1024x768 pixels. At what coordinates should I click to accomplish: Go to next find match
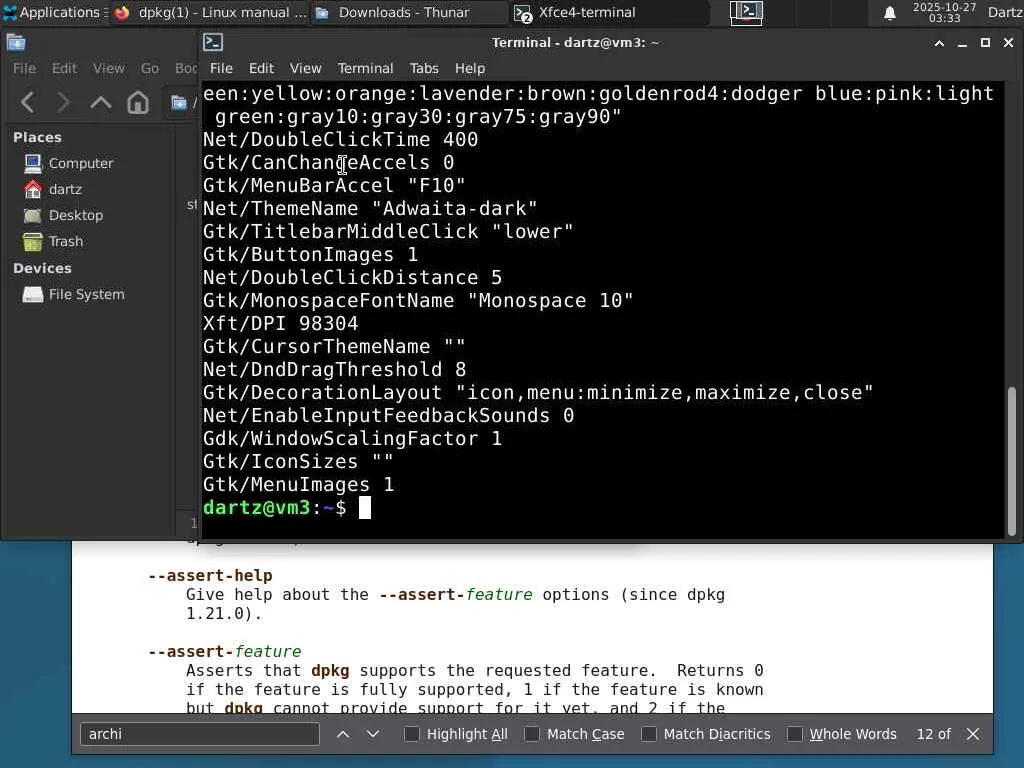(x=373, y=734)
